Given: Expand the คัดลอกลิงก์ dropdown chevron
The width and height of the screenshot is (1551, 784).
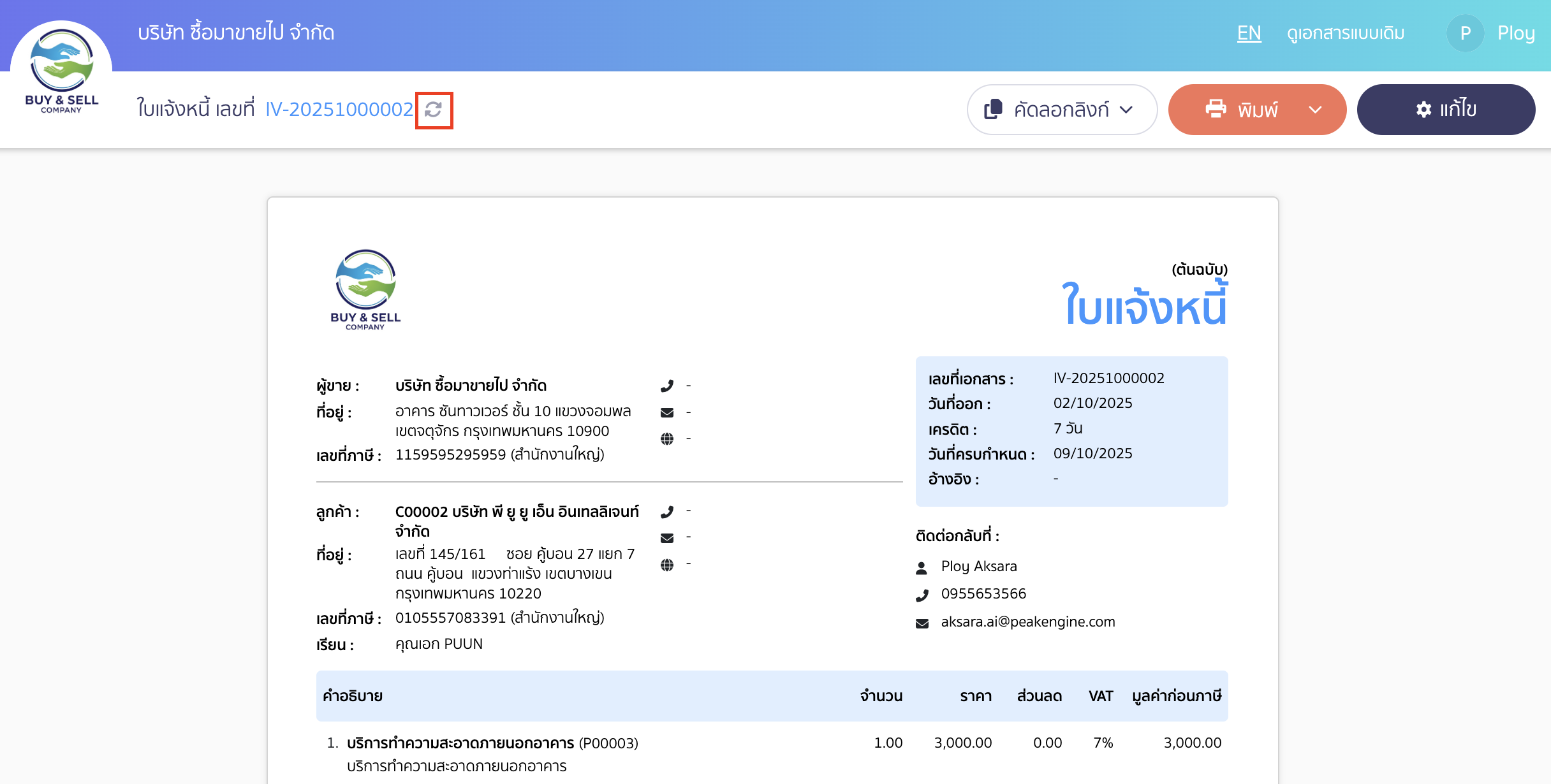Looking at the screenshot, I should (x=1126, y=109).
